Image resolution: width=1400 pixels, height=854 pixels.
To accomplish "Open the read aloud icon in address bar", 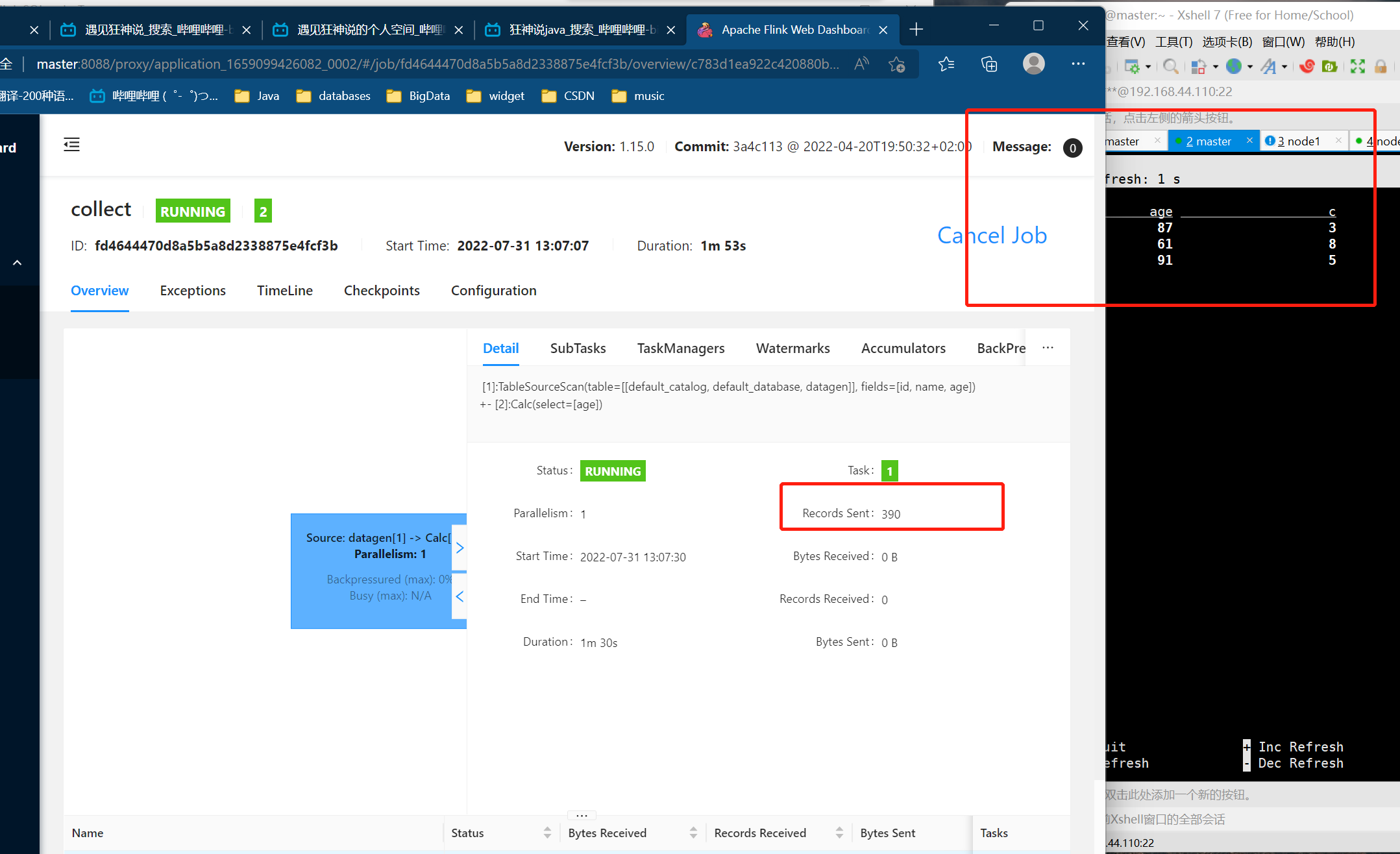I will [x=861, y=64].
